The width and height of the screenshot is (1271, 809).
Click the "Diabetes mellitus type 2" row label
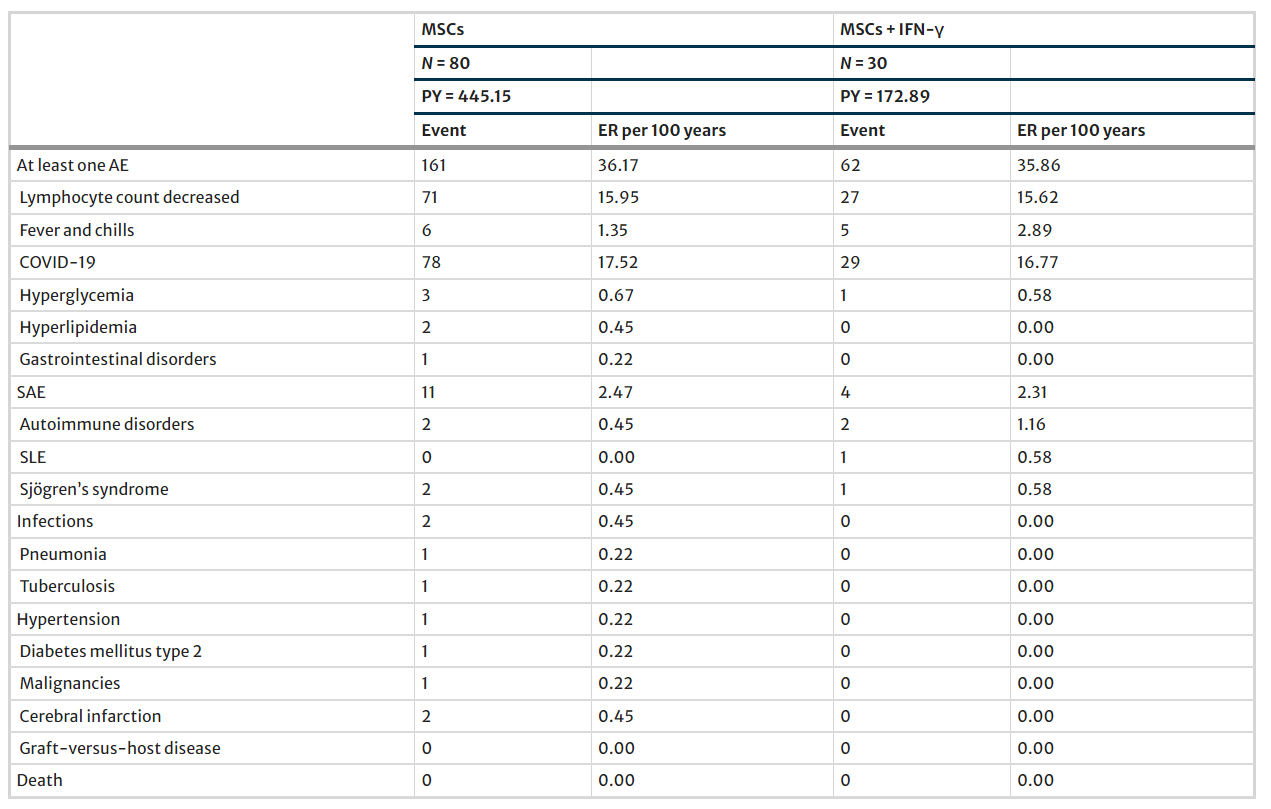pyautogui.click(x=111, y=651)
